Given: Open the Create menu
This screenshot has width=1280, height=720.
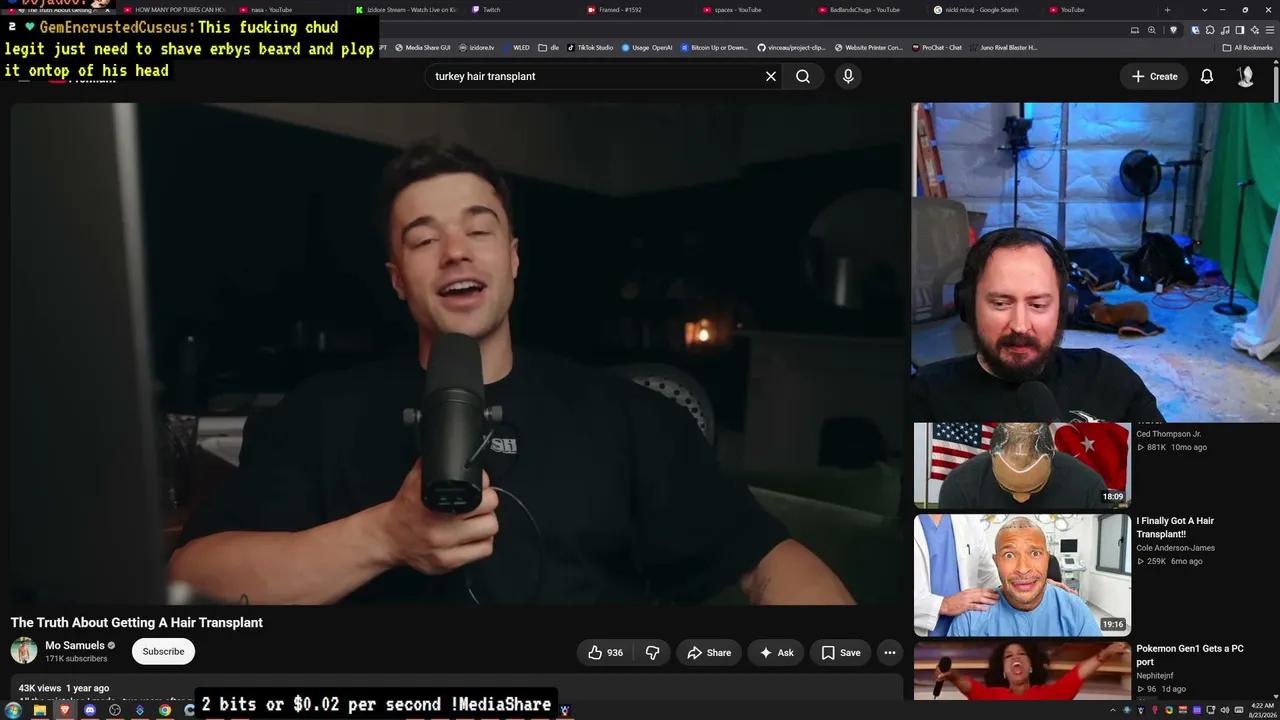Looking at the screenshot, I should click(1155, 76).
